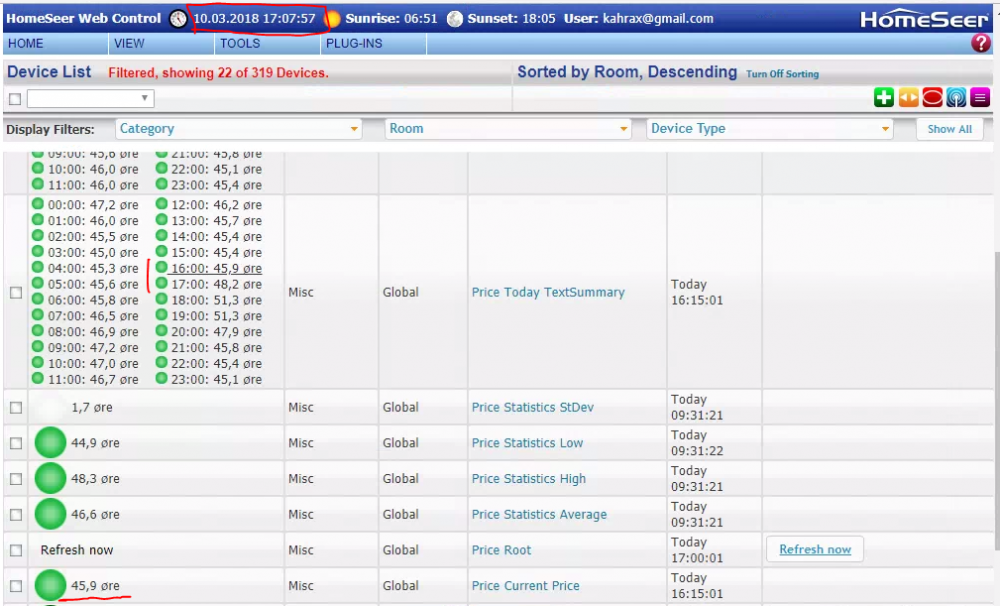Image resolution: width=1000 pixels, height=606 pixels.
Task: Expand the Room filter dropdown
Action: click(509, 129)
